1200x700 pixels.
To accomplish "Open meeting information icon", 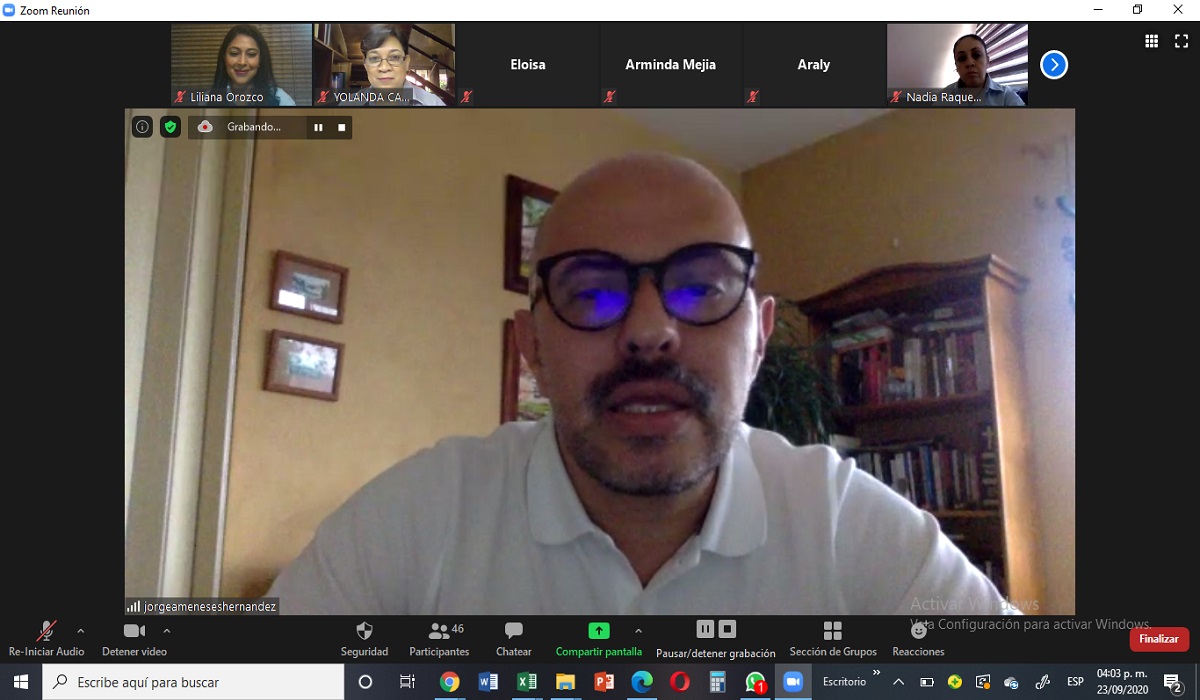I will [x=142, y=127].
